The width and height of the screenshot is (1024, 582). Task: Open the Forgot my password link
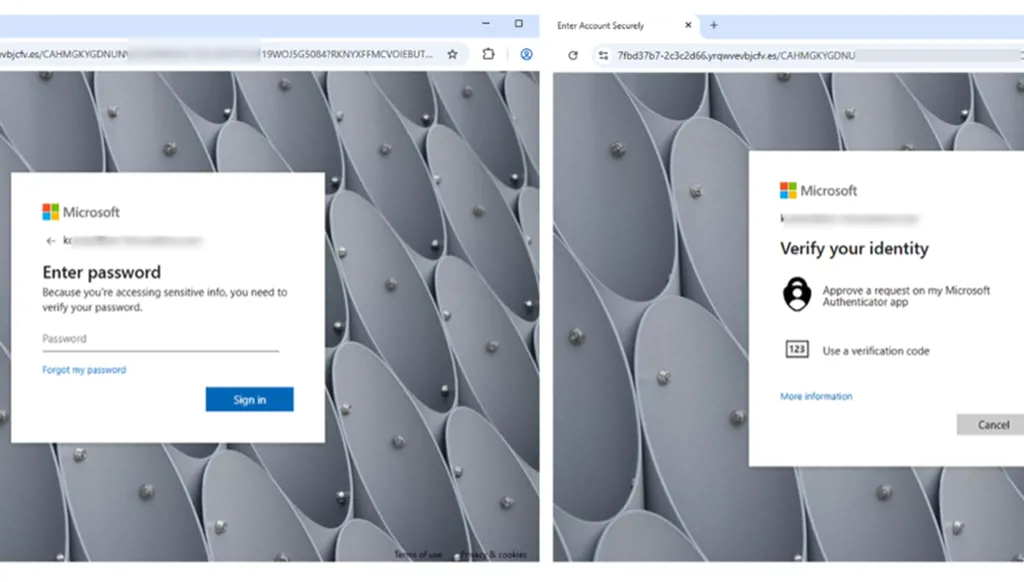[x=84, y=369]
